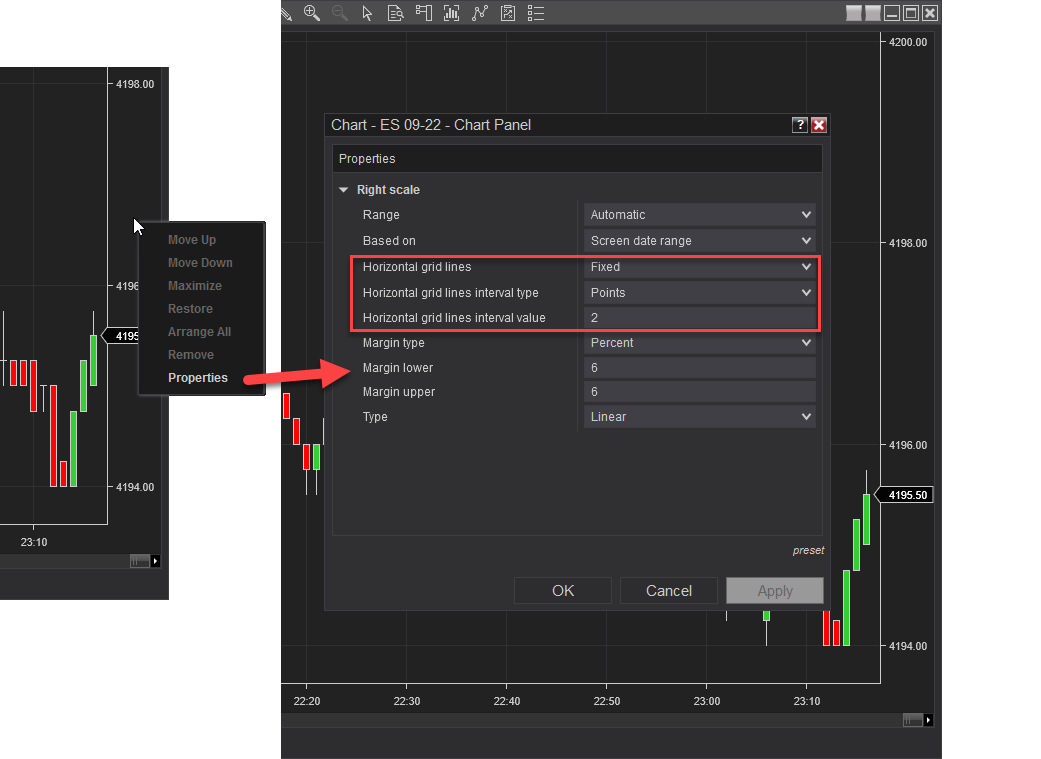
Task: Maximize the chart window
Action: pos(911,13)
